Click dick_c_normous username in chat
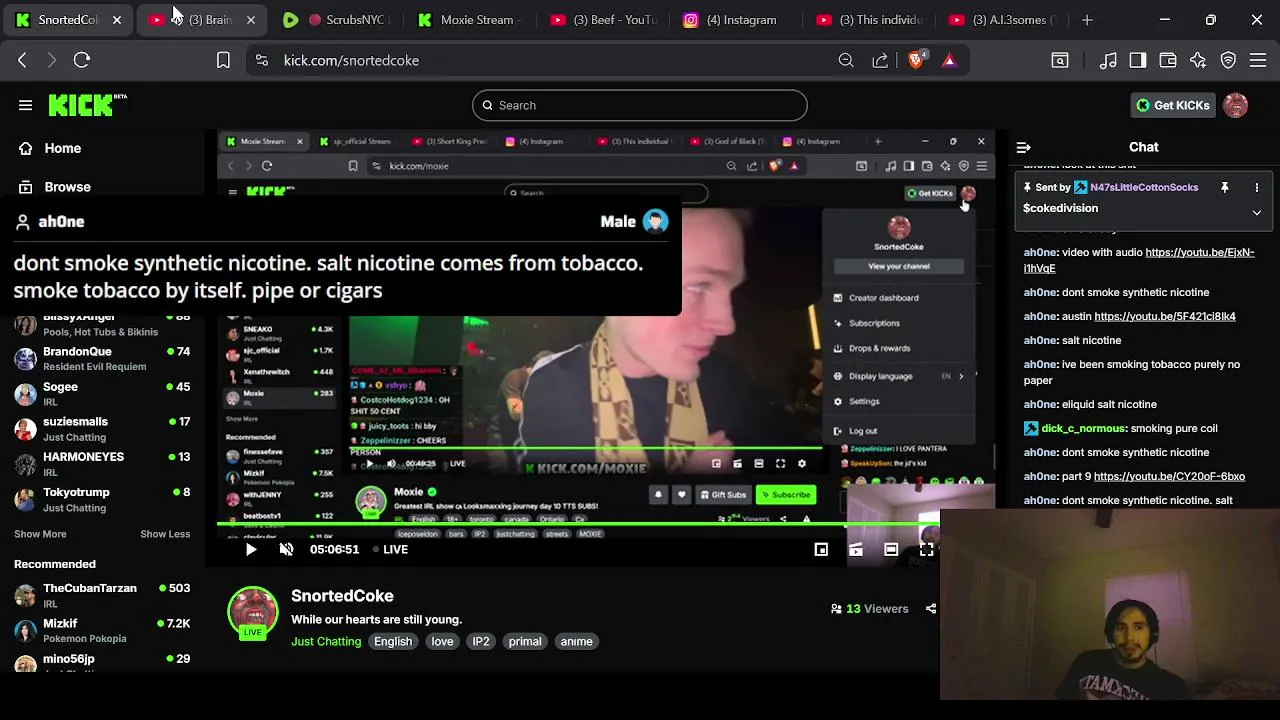Image resolution: width=1280 pixels, height=720 pixels. point(1083,428)
